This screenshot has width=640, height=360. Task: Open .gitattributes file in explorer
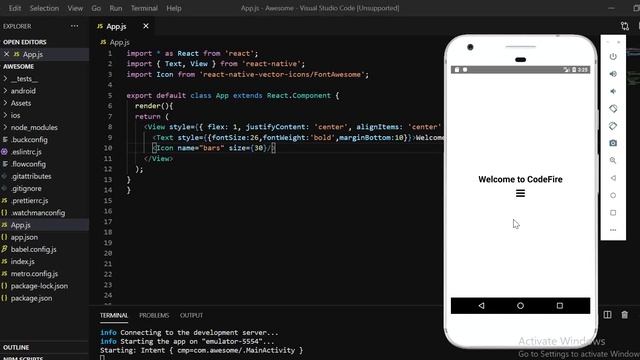pos(31,176)
